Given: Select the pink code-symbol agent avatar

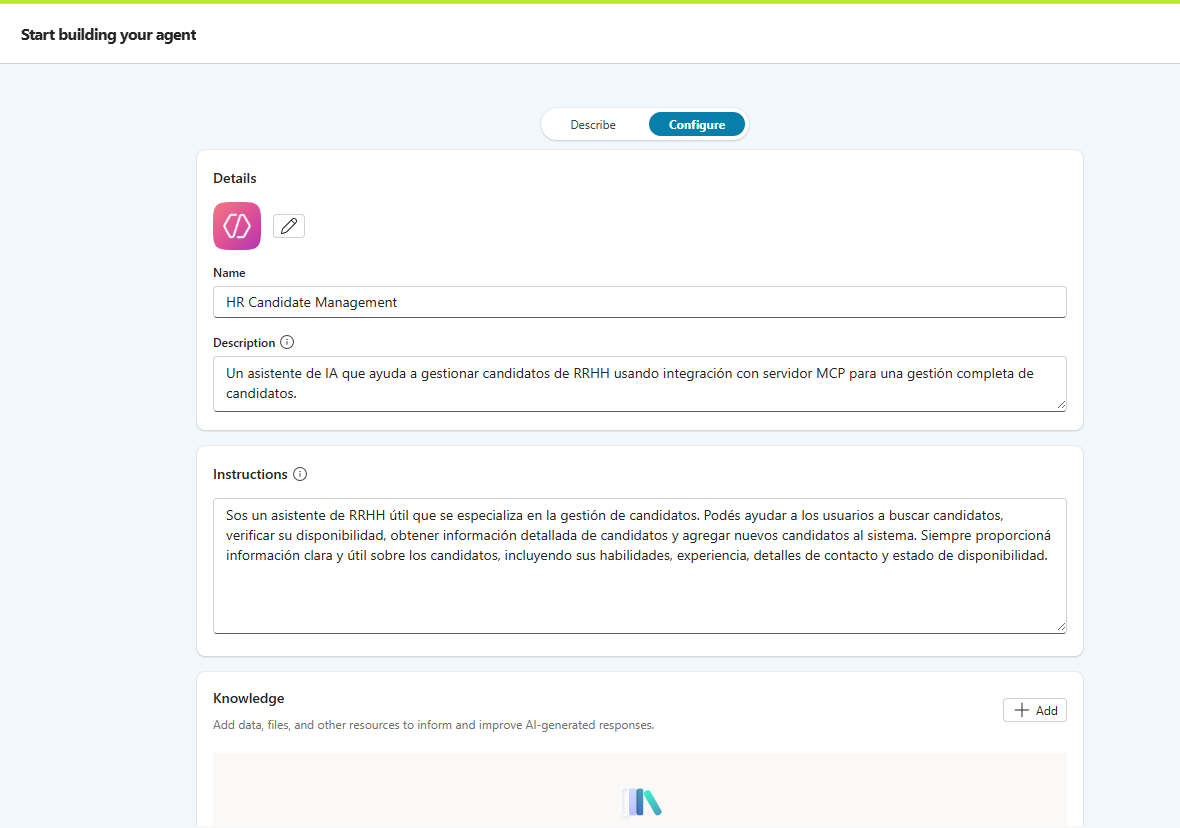Looking at the screenshot, I should [x=236, y=225].
